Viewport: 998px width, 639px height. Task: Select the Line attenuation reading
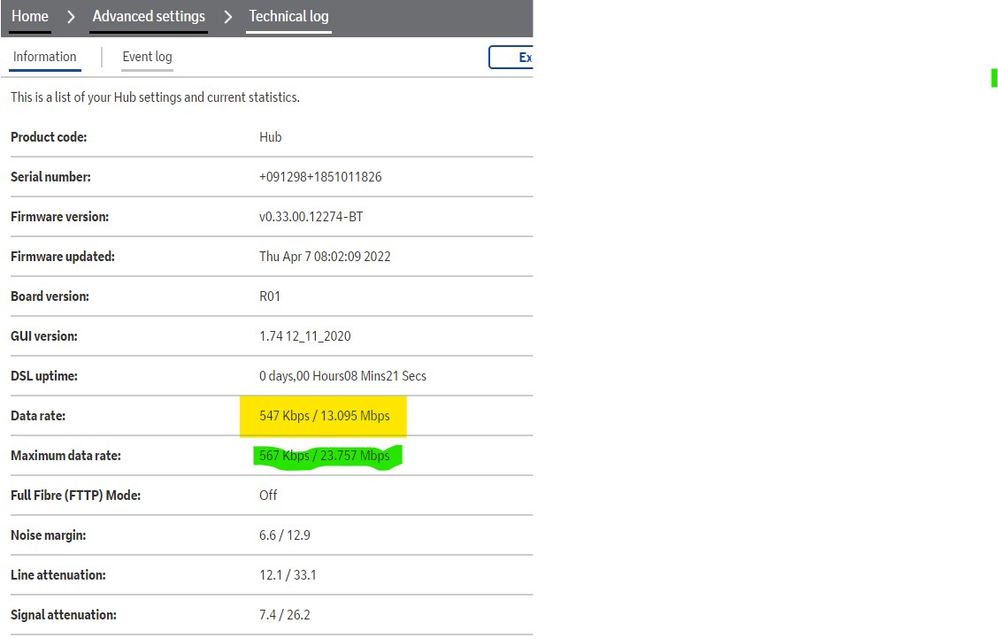pyautogui.click(x=287, y=575)
